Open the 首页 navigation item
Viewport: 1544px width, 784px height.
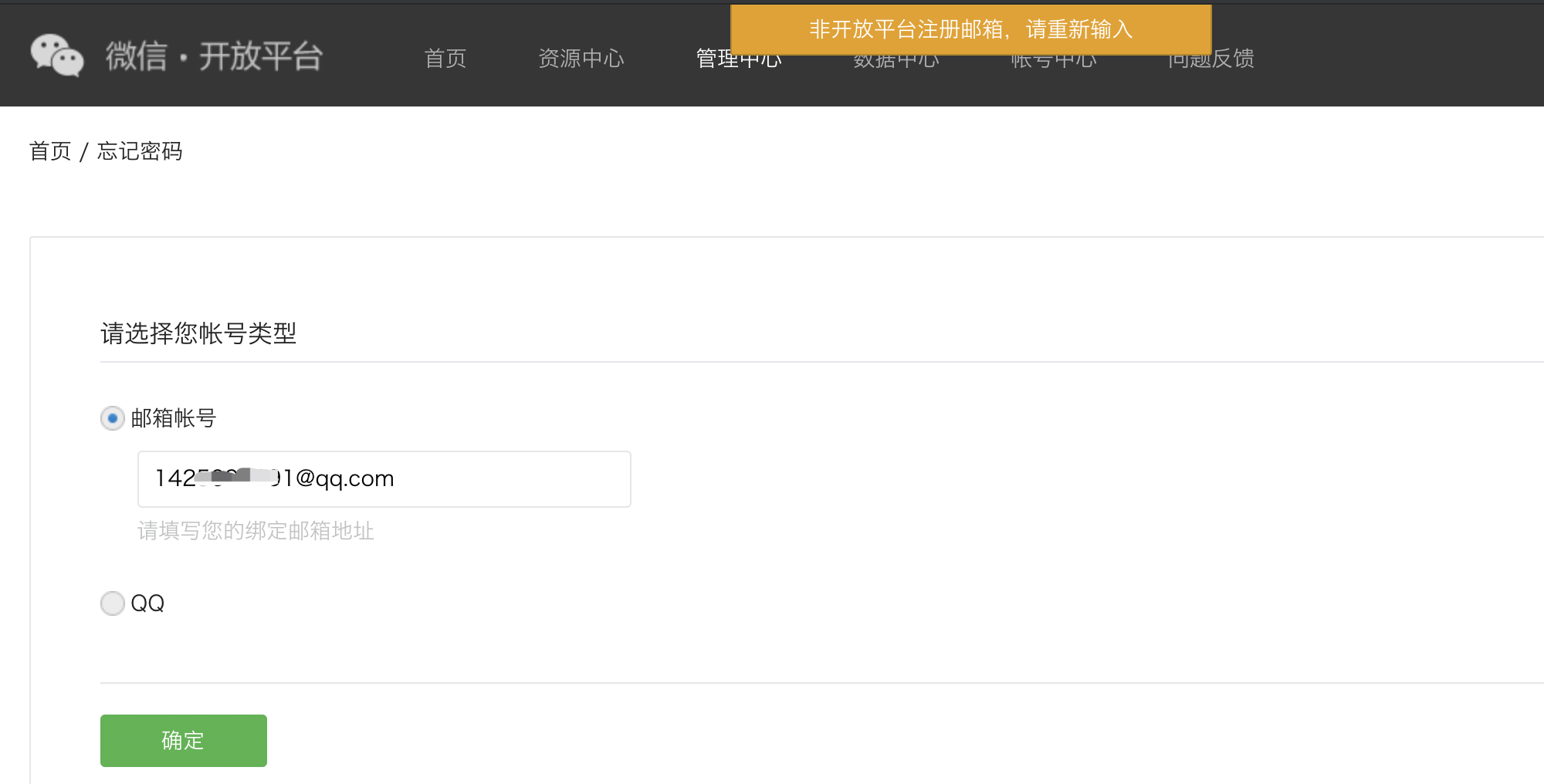[x=445, y=59]
